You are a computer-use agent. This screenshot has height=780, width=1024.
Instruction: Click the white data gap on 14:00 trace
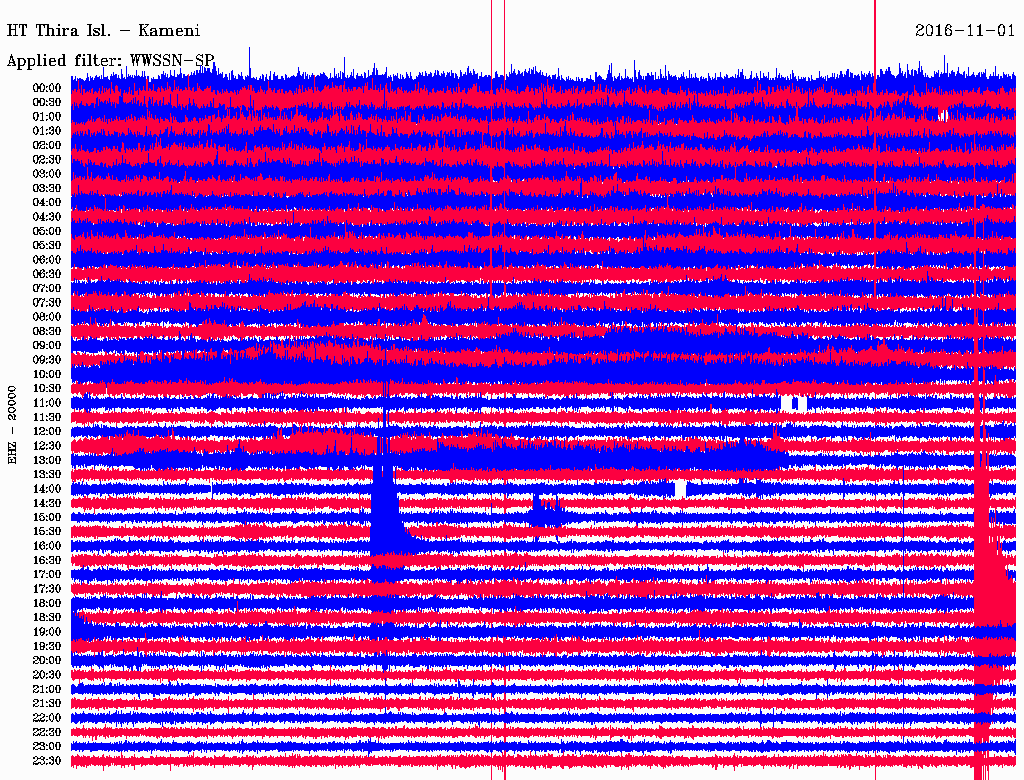point(680,488)
